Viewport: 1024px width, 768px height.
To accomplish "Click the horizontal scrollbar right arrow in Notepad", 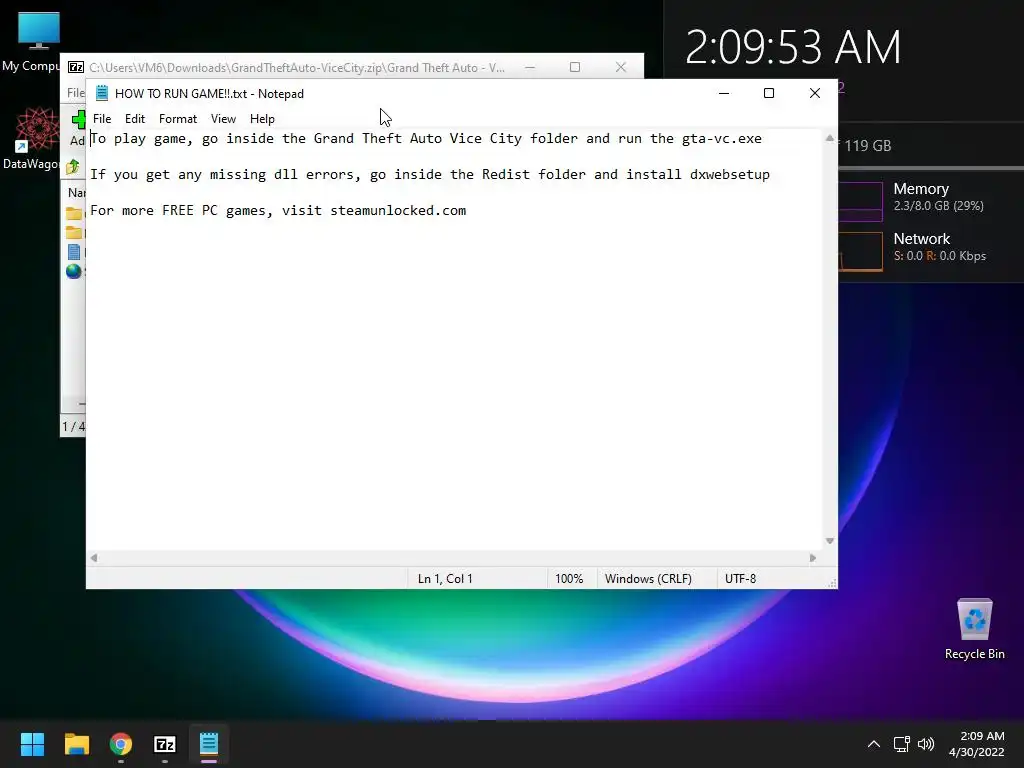I will coord(812,558).
